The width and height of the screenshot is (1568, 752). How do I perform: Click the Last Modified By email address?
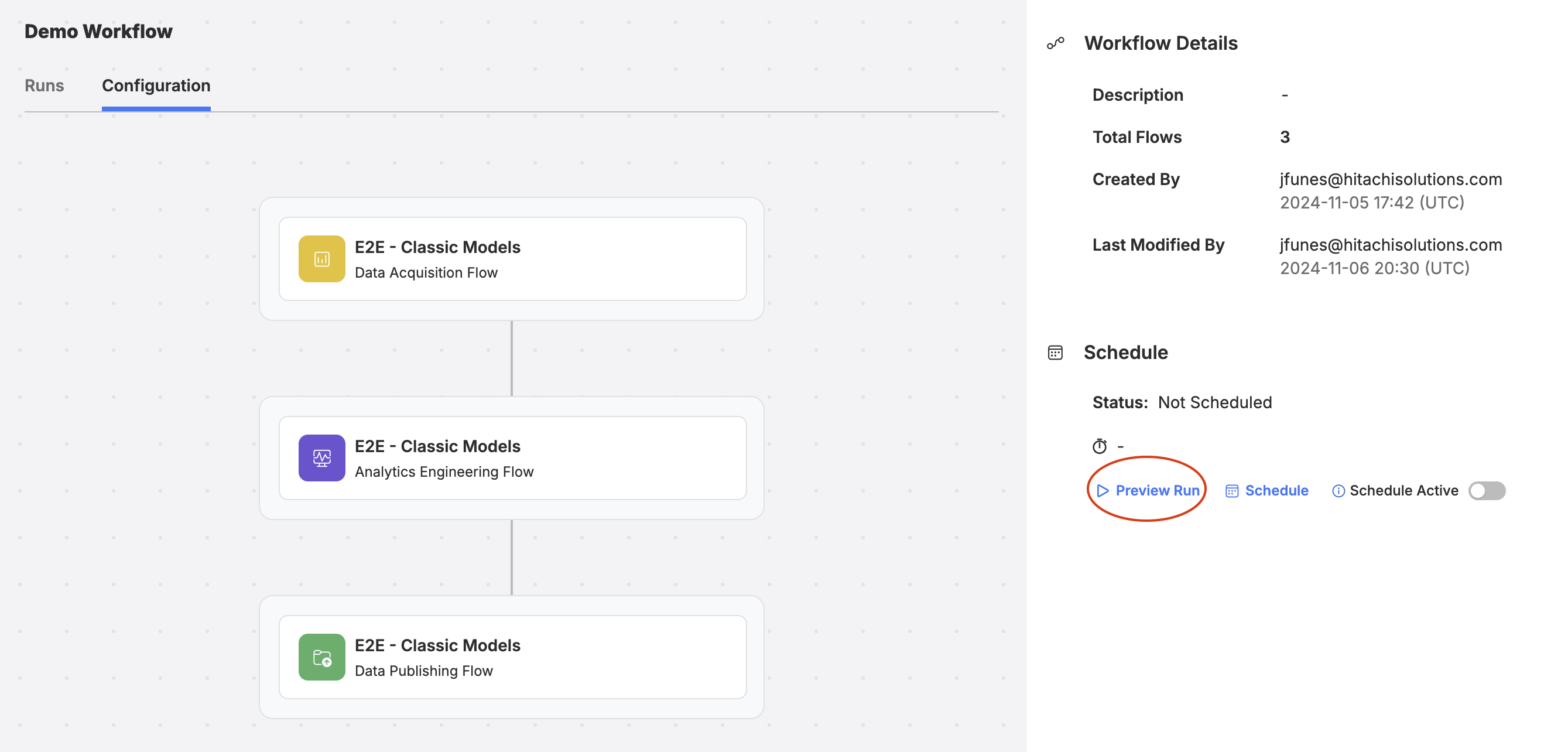1391,245
